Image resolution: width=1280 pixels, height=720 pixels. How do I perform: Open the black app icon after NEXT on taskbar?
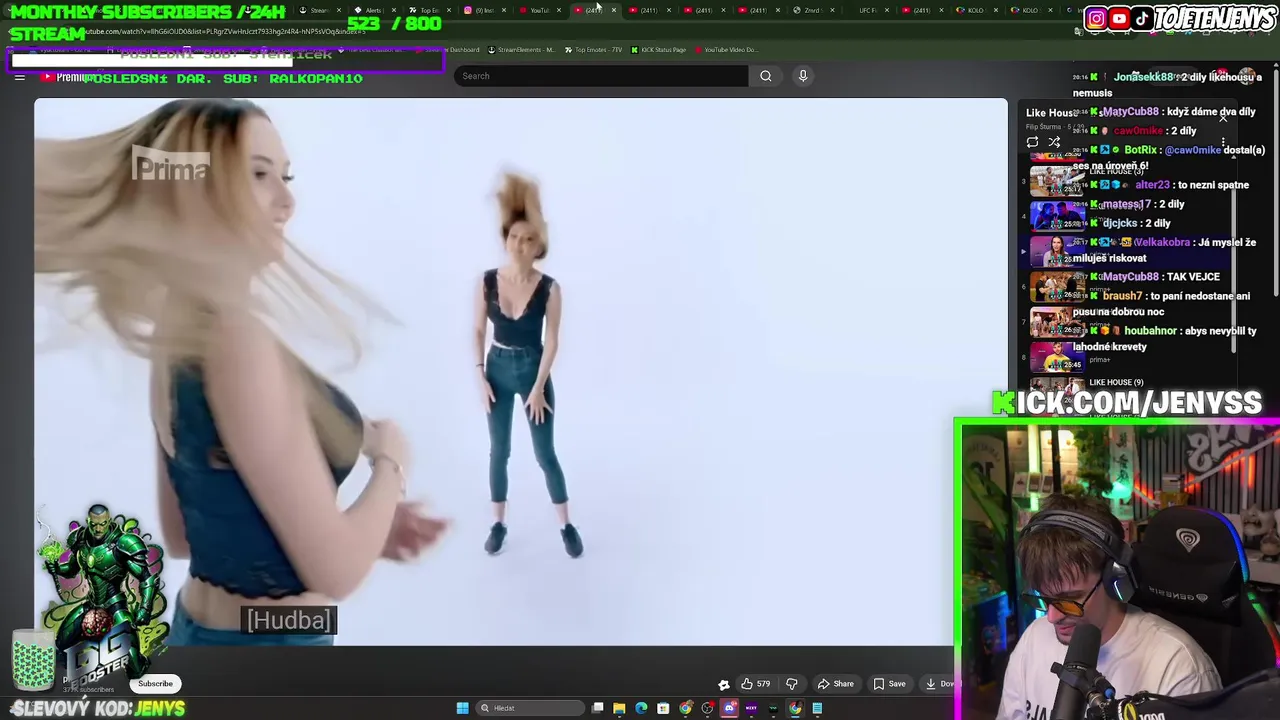(x=773, y=708)
